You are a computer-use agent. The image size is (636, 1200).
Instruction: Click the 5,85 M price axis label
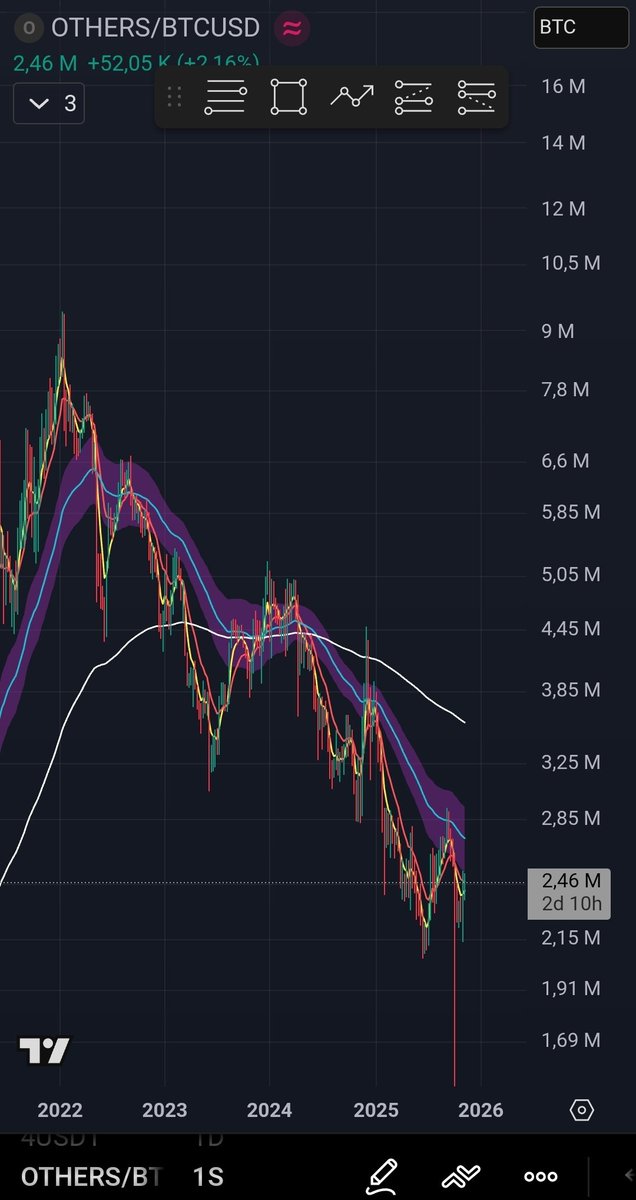tap(571, 512)
